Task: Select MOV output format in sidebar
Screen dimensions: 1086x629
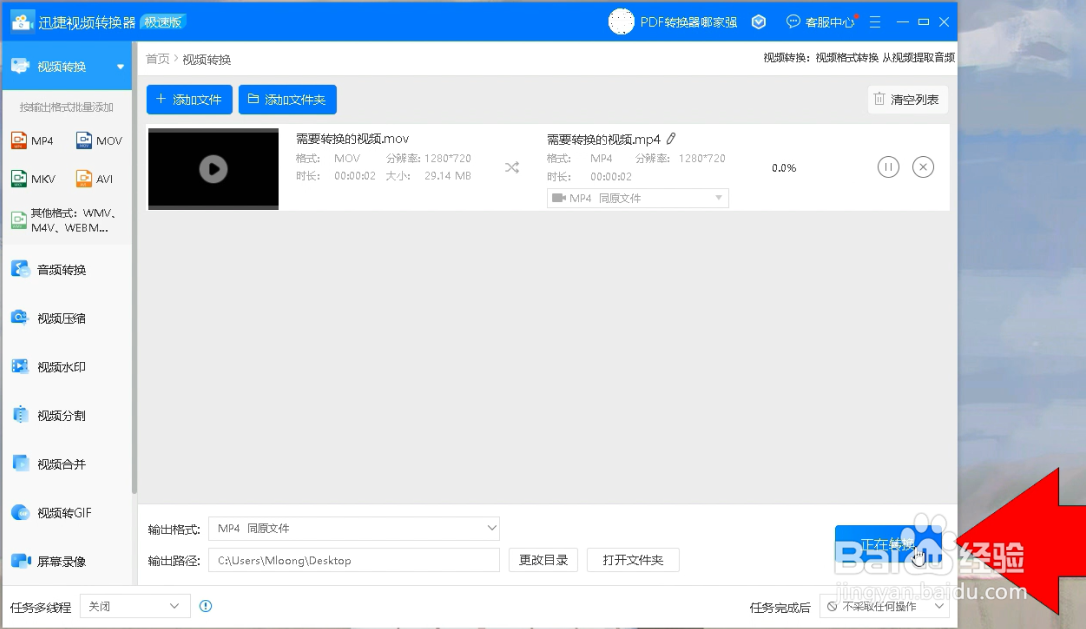Action: tap(99, 140)
